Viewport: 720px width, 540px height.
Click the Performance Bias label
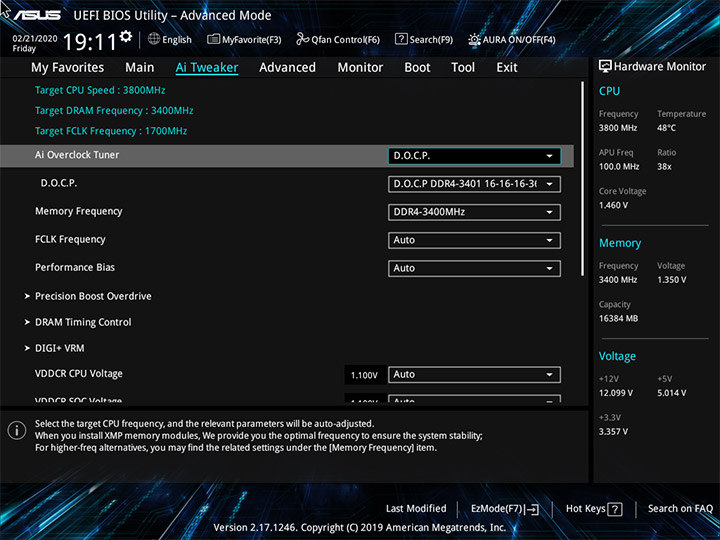75,267
